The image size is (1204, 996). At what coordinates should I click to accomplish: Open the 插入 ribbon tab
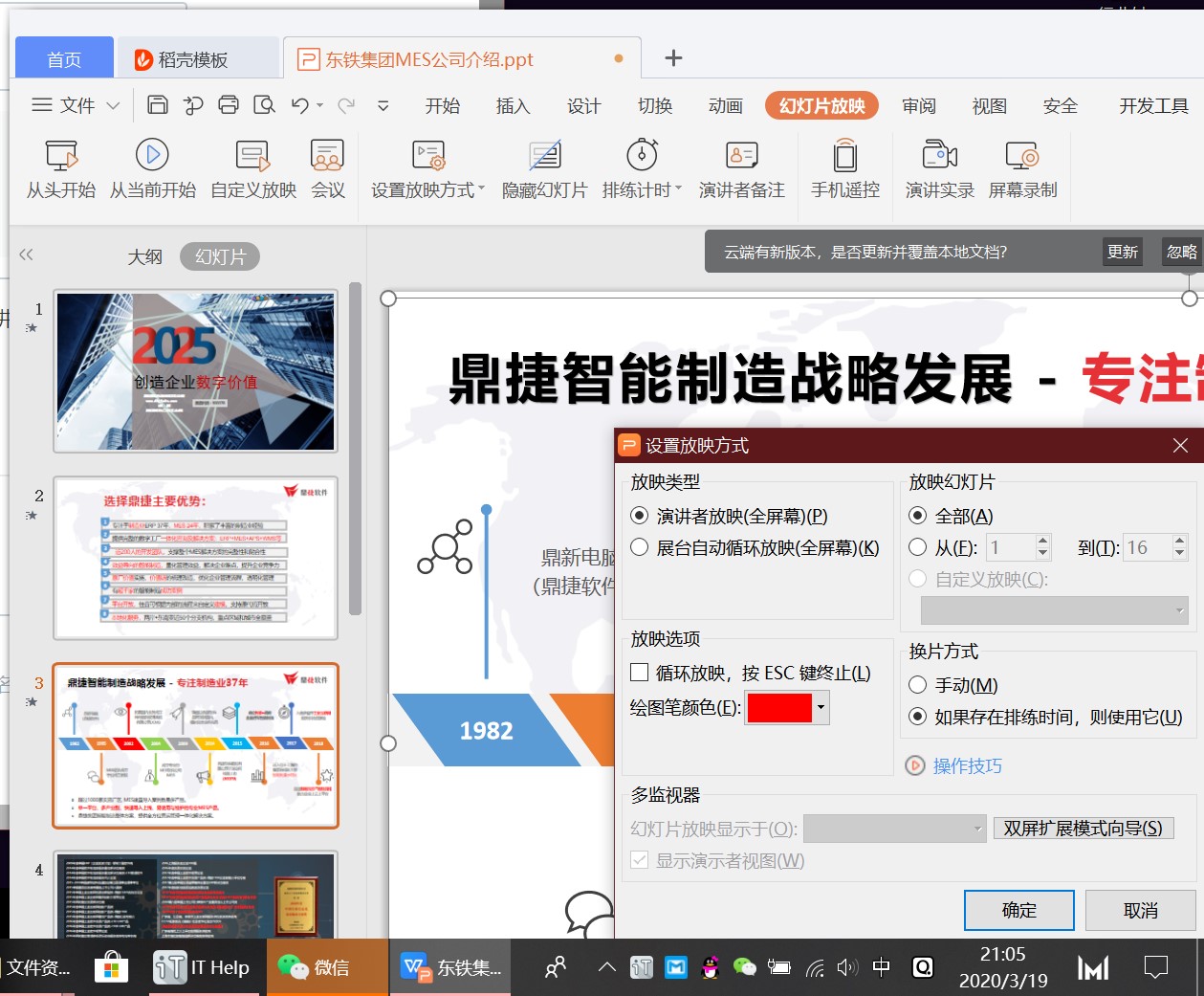tap(514, 105)
